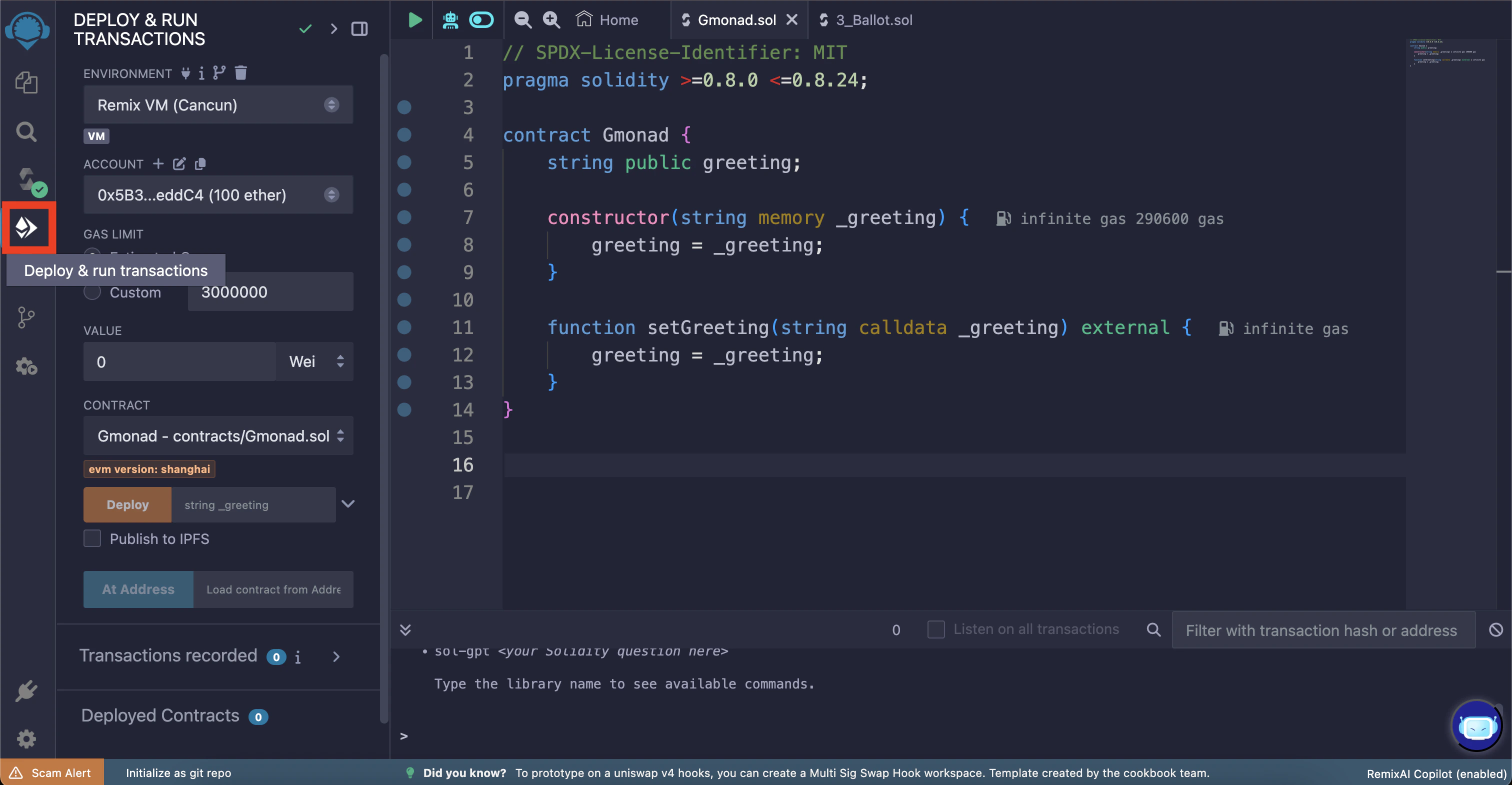The height and width of the screenshot is (785, 1512).
Task: Open the Plugin manager plug icon
Action: (26, 690)
